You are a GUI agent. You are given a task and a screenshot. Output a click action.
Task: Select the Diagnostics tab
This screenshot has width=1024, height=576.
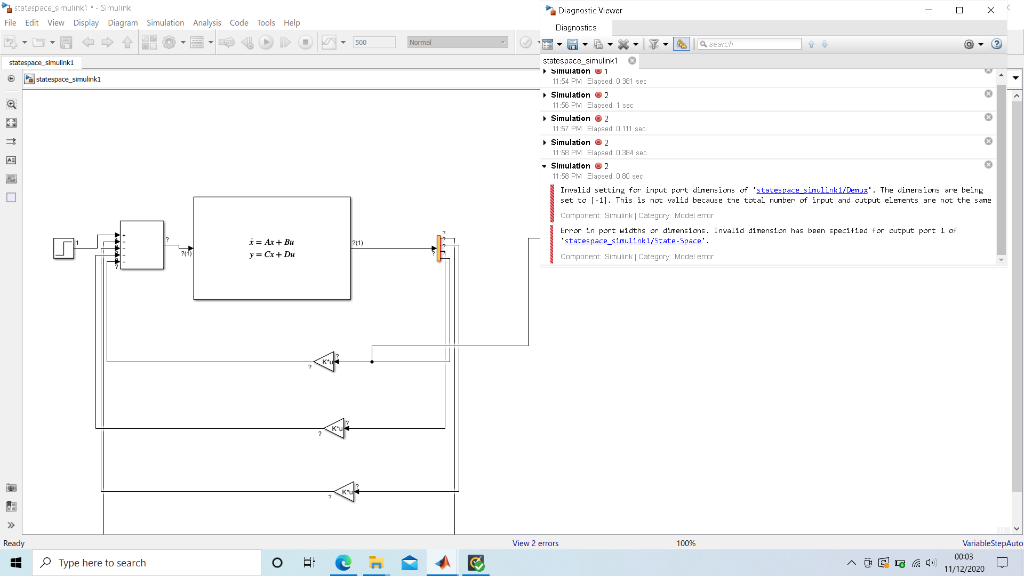coord(575,27)
